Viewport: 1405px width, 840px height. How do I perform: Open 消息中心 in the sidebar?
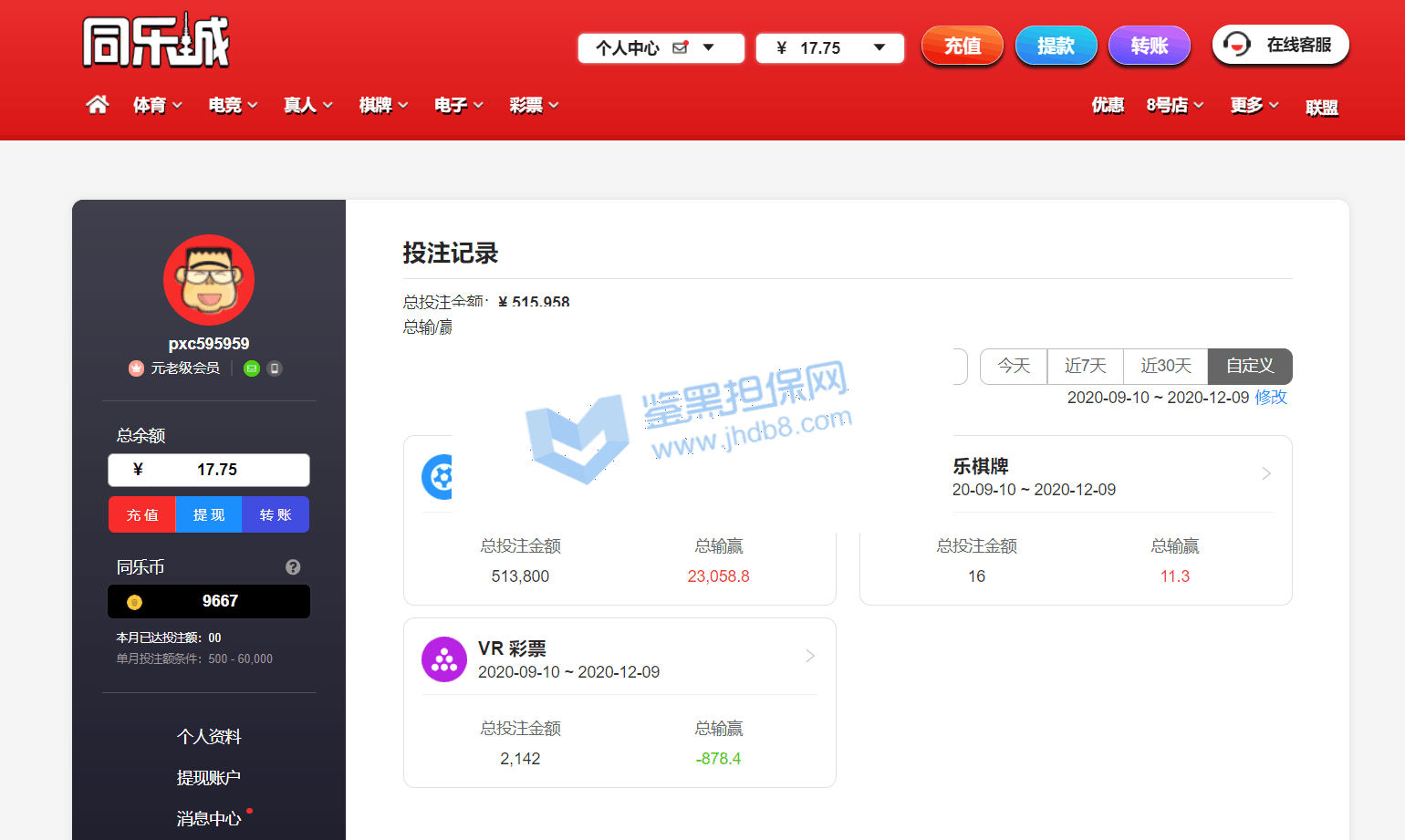(x=209, y=819)
